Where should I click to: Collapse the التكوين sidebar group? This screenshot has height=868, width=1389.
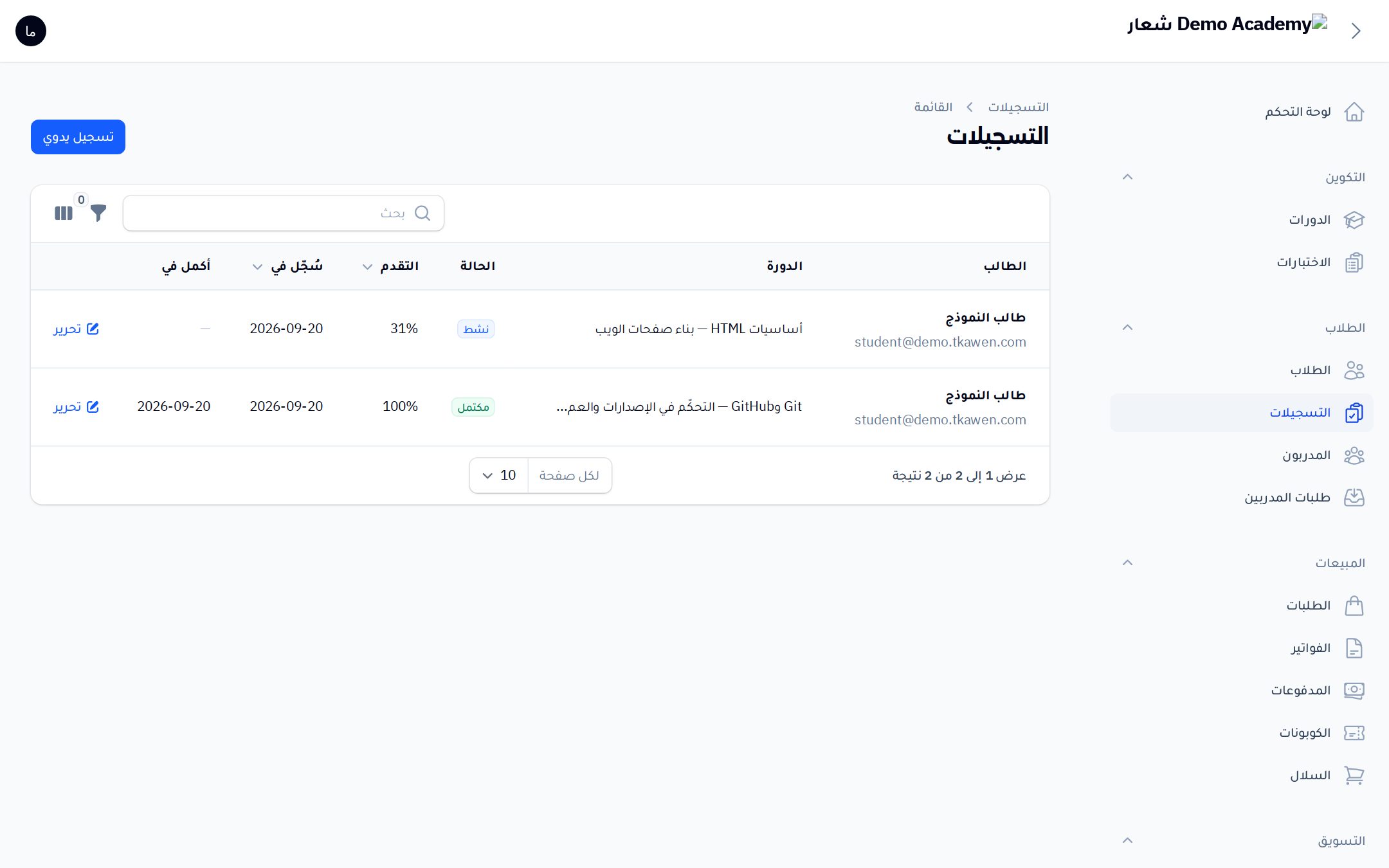1127,177
